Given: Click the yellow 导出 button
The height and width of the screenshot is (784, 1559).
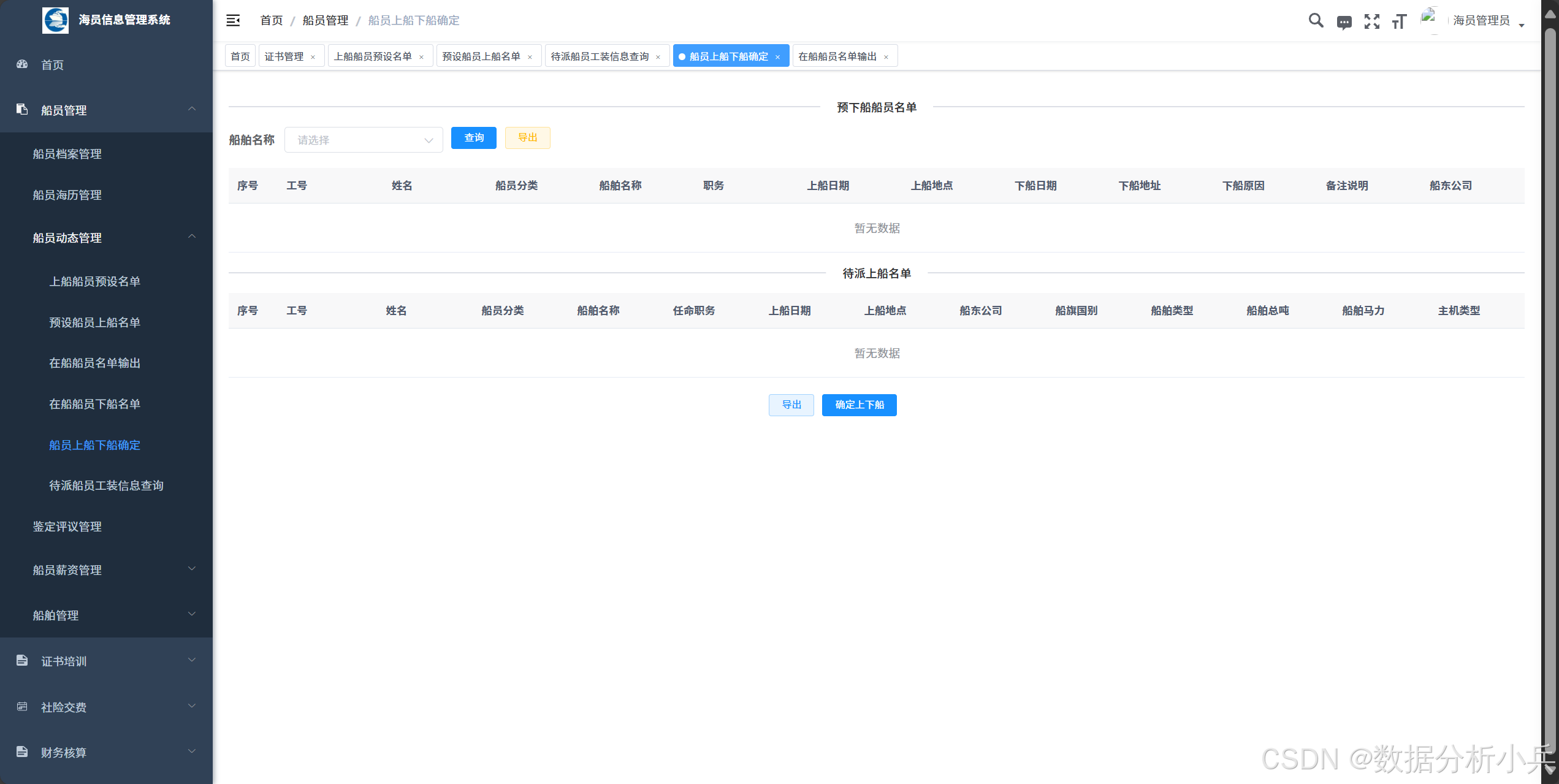Looking at the screenshot, I should coord(527,138).
